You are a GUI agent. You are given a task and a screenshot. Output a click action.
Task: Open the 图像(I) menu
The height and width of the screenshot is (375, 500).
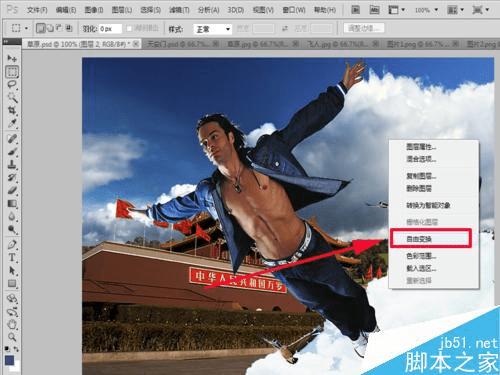[94, 10]
